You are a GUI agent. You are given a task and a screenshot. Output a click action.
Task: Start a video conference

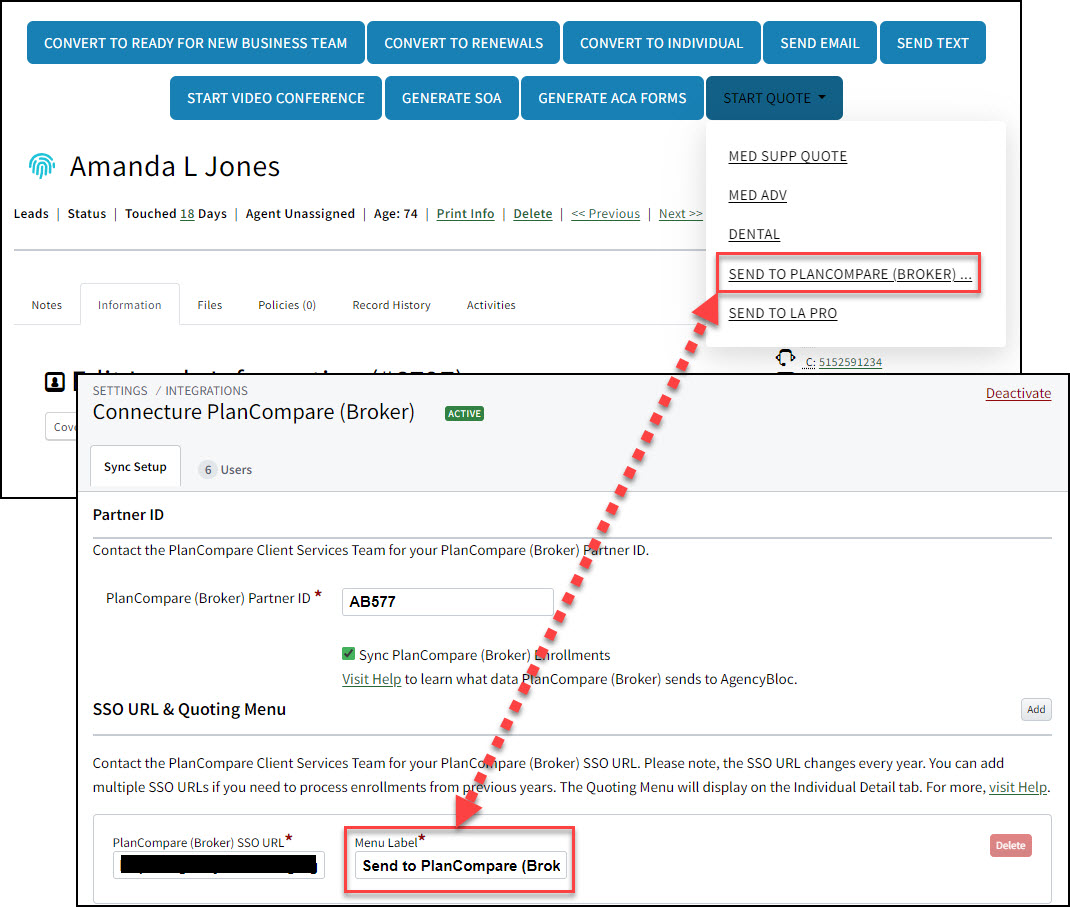coord(276,98)
